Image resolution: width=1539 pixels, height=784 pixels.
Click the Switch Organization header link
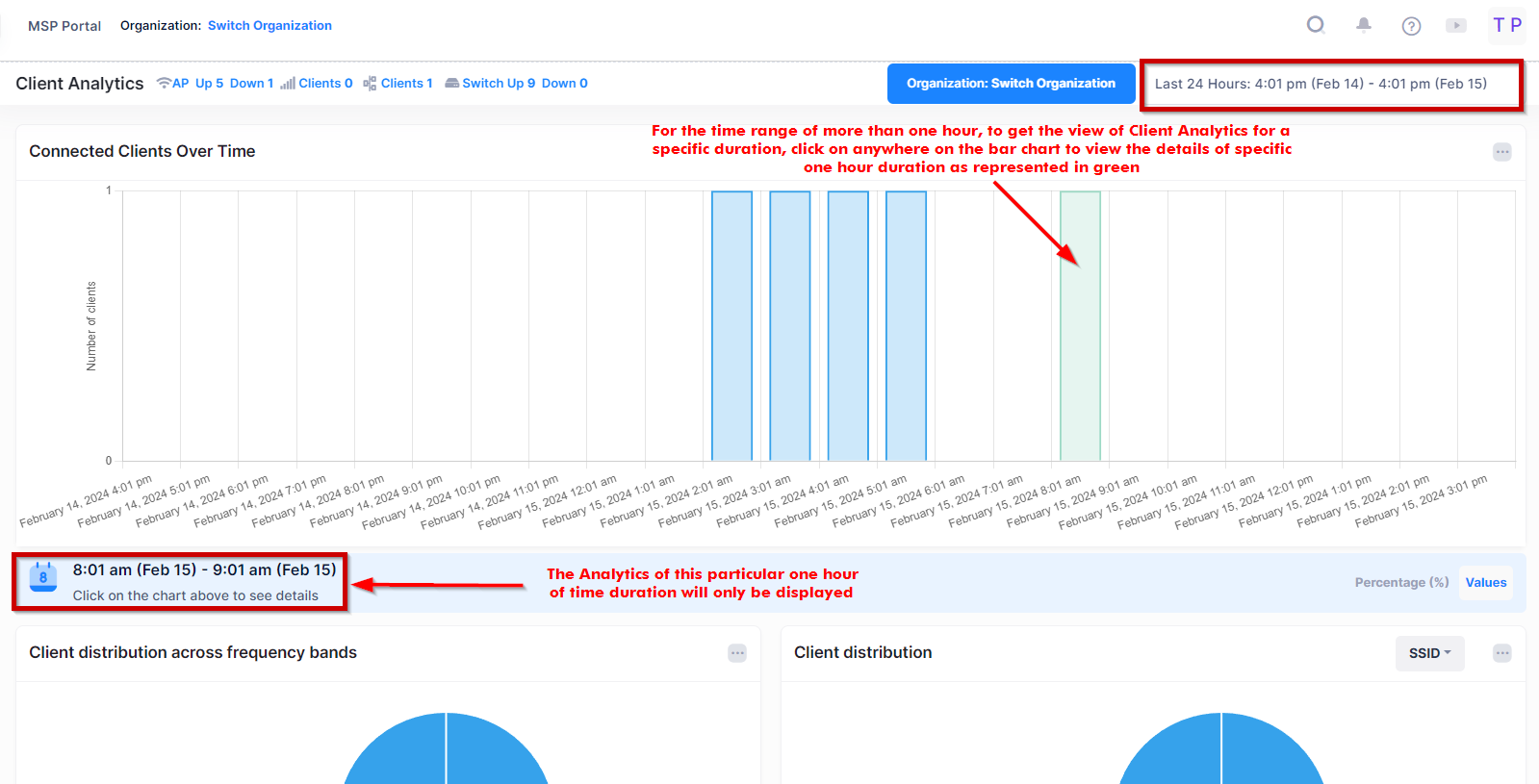pos(269,26)
